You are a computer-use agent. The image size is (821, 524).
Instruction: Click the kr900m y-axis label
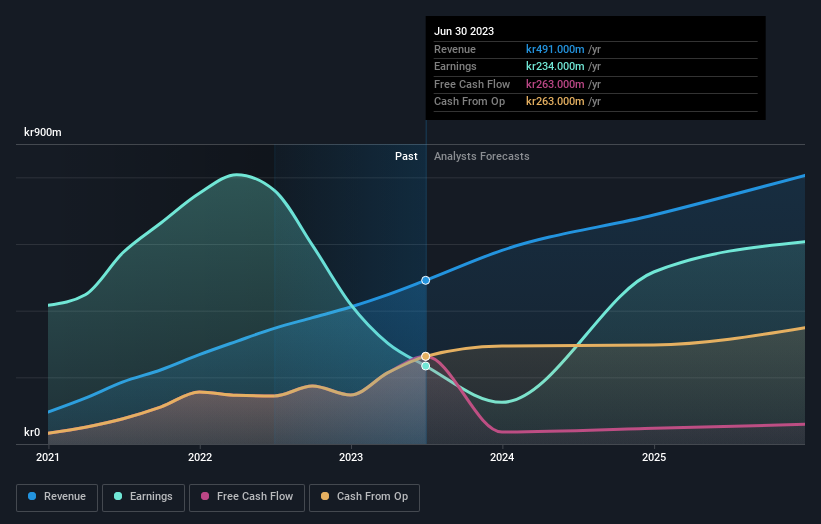pos(43,132)
